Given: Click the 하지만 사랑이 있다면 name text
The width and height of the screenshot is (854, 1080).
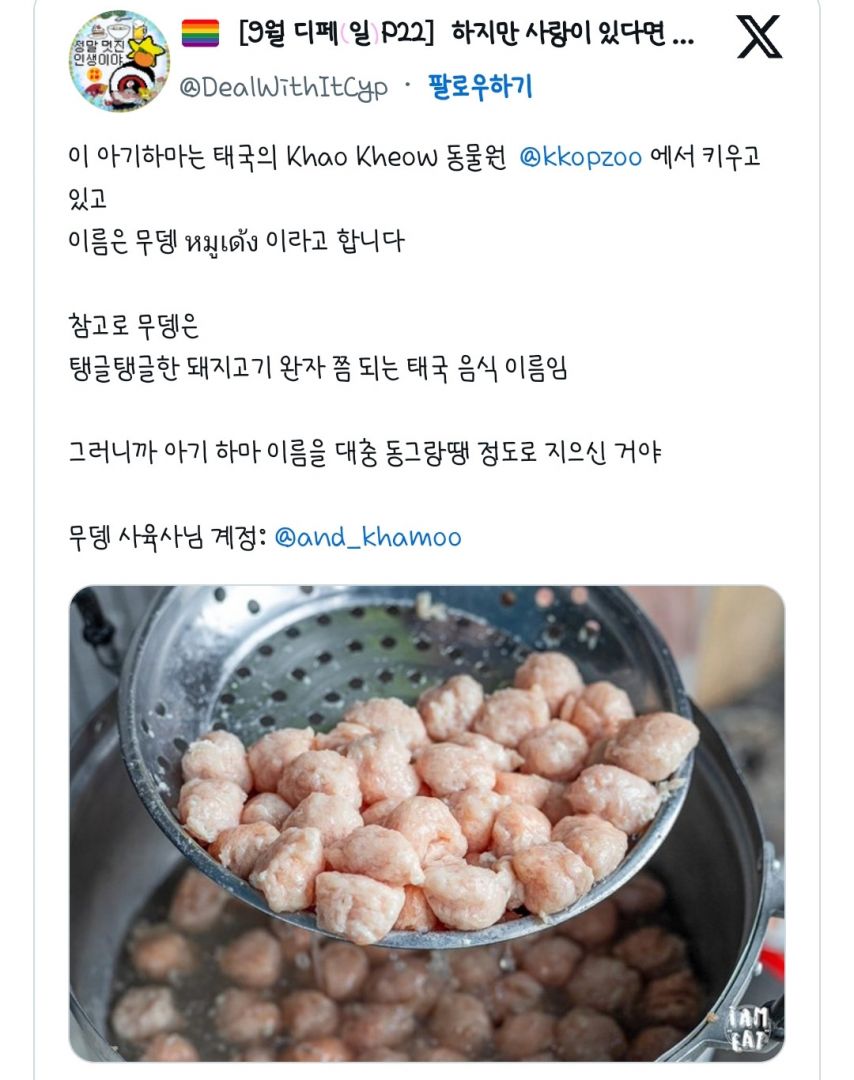Looking at the screenshot, I should coord(559,32).
